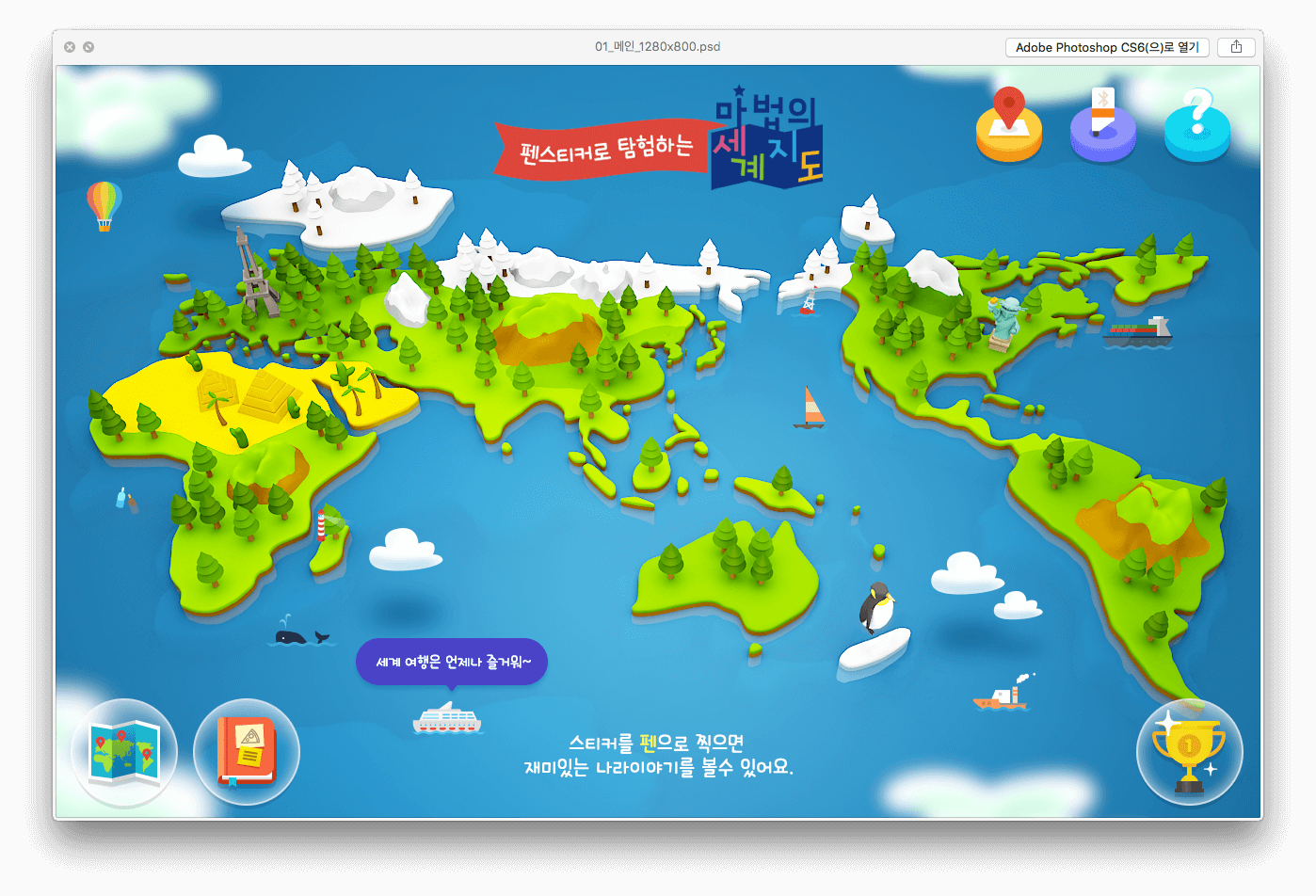1316x896 pixels.
Task: Click the '마법의 세계지도' title logo
Action: click(767, 138)
